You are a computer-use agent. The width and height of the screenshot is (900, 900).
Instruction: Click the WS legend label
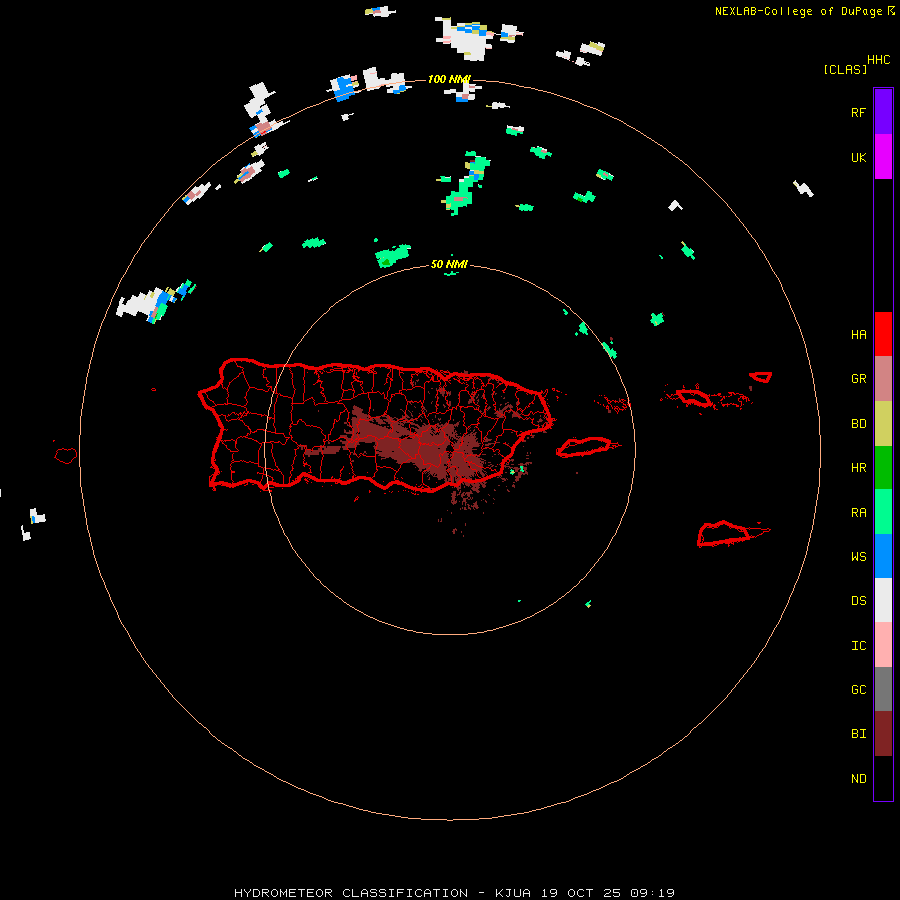tap(858, 557)
